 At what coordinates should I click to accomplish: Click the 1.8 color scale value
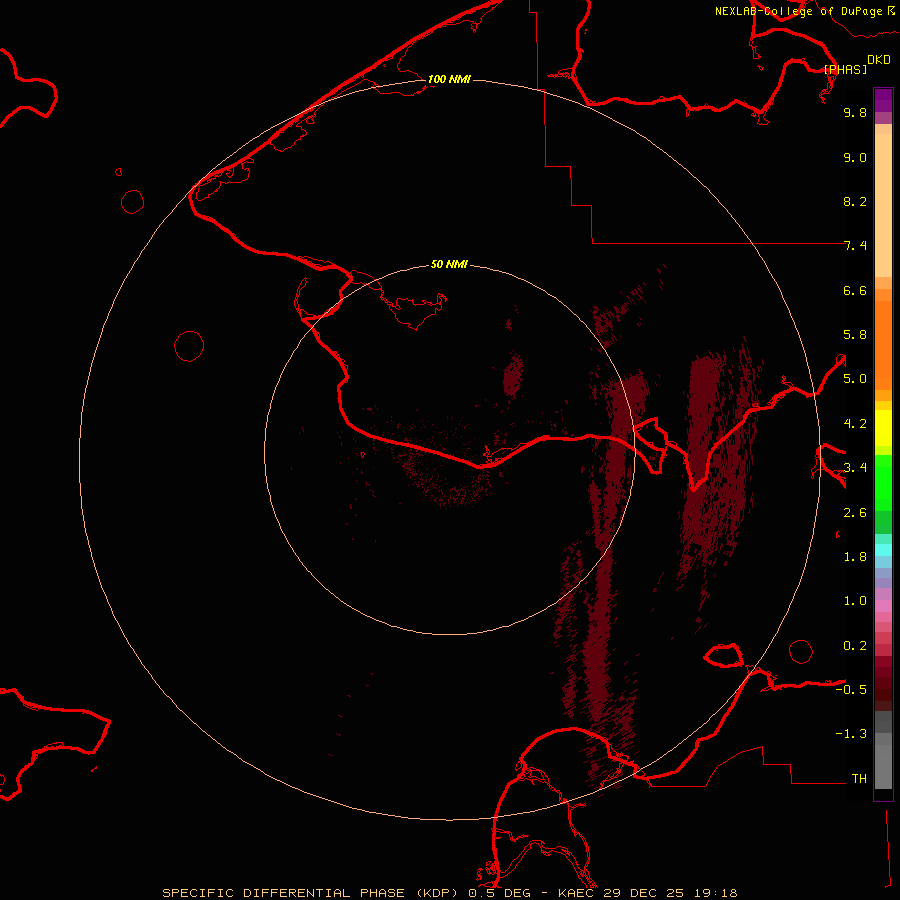[x=855, y=557]
